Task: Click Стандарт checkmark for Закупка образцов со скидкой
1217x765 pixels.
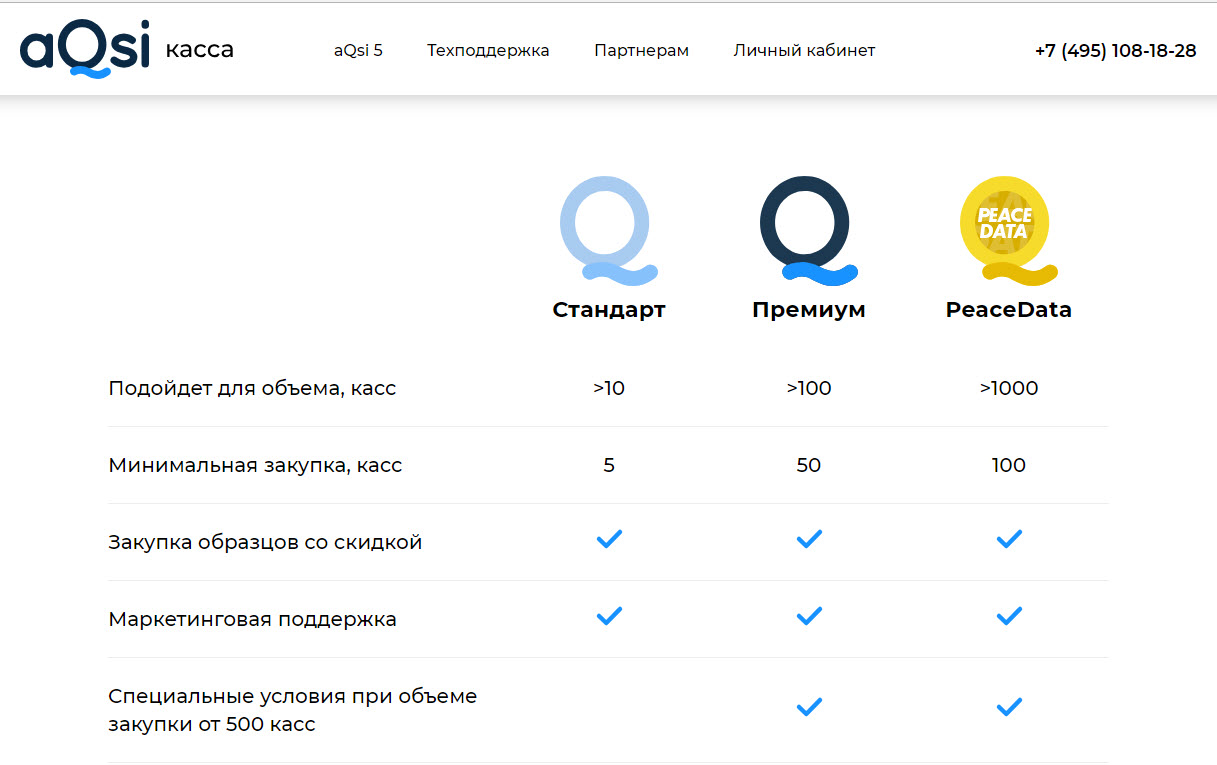Action: 609,539
